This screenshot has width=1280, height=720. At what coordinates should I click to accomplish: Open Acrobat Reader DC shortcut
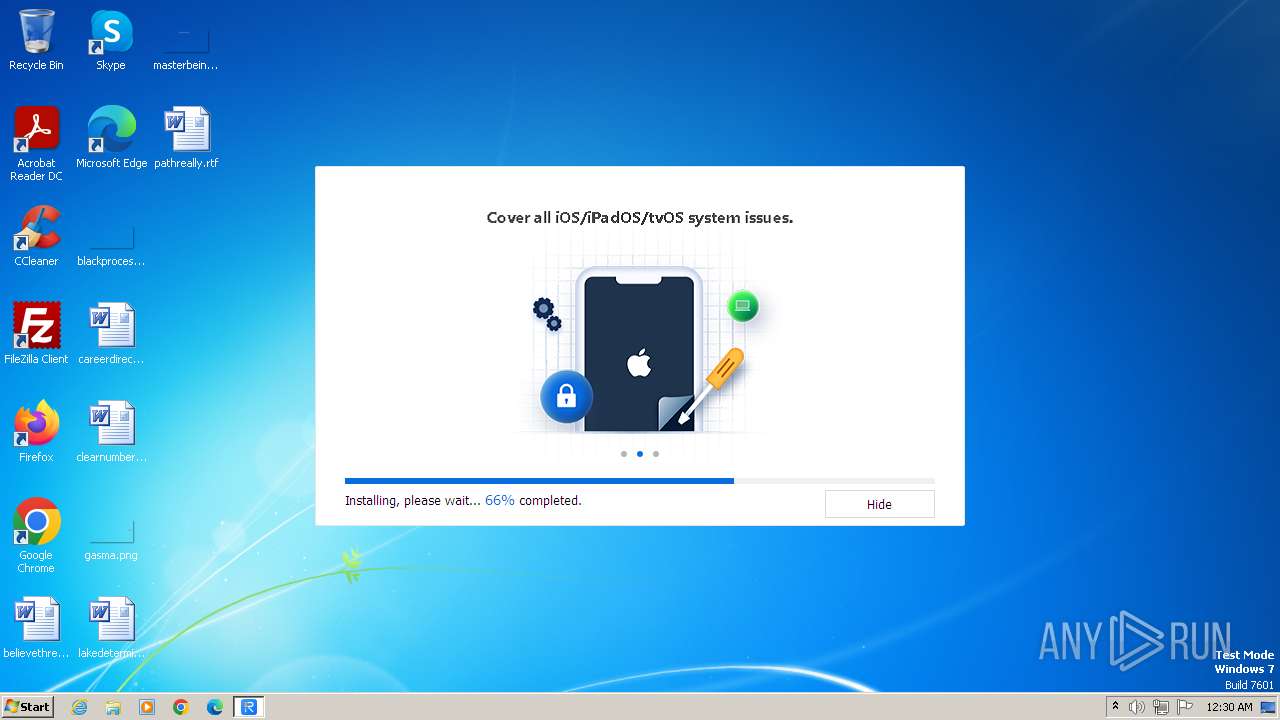(36, 143)
